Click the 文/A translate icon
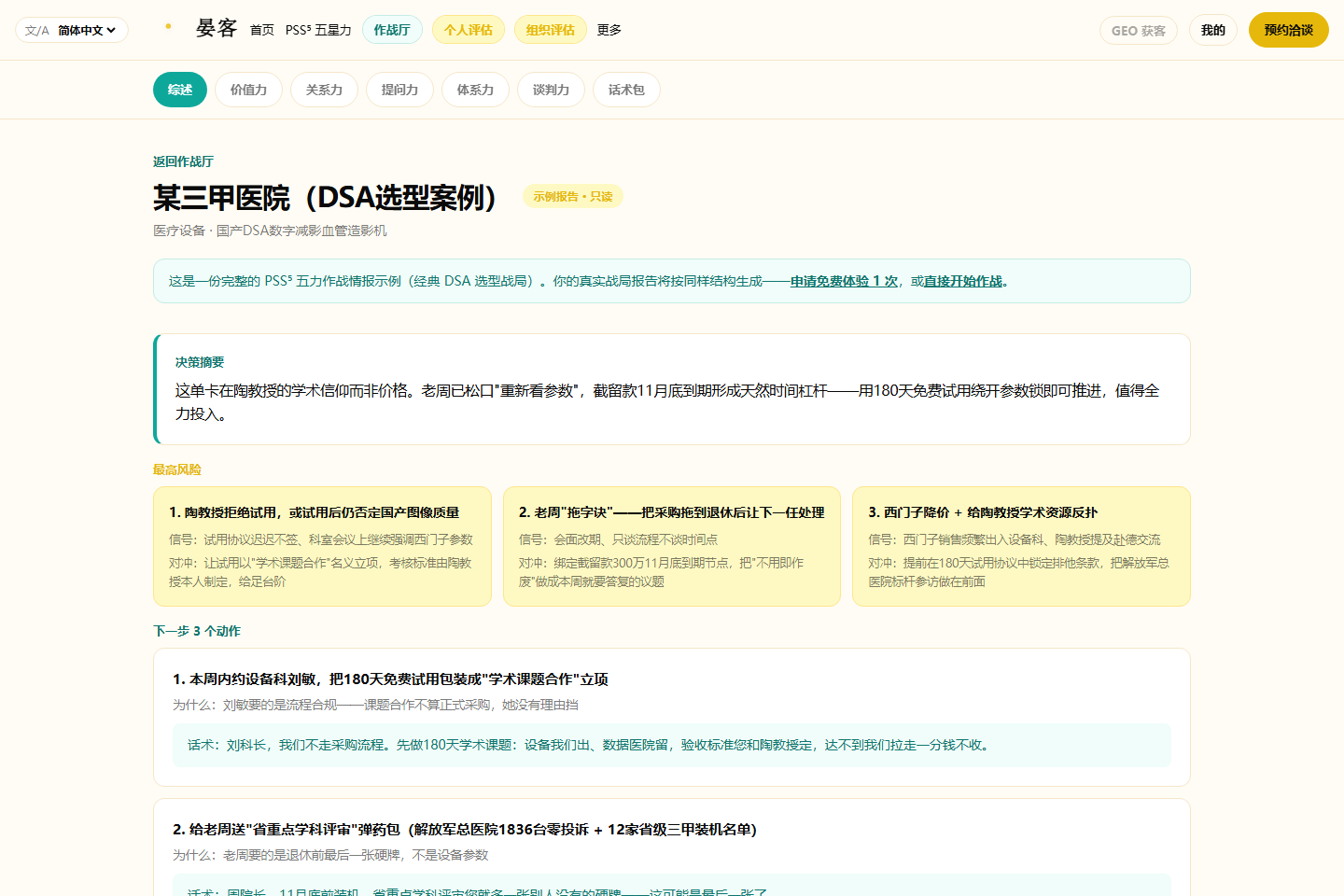The image size is (1344, 896). 37,31
